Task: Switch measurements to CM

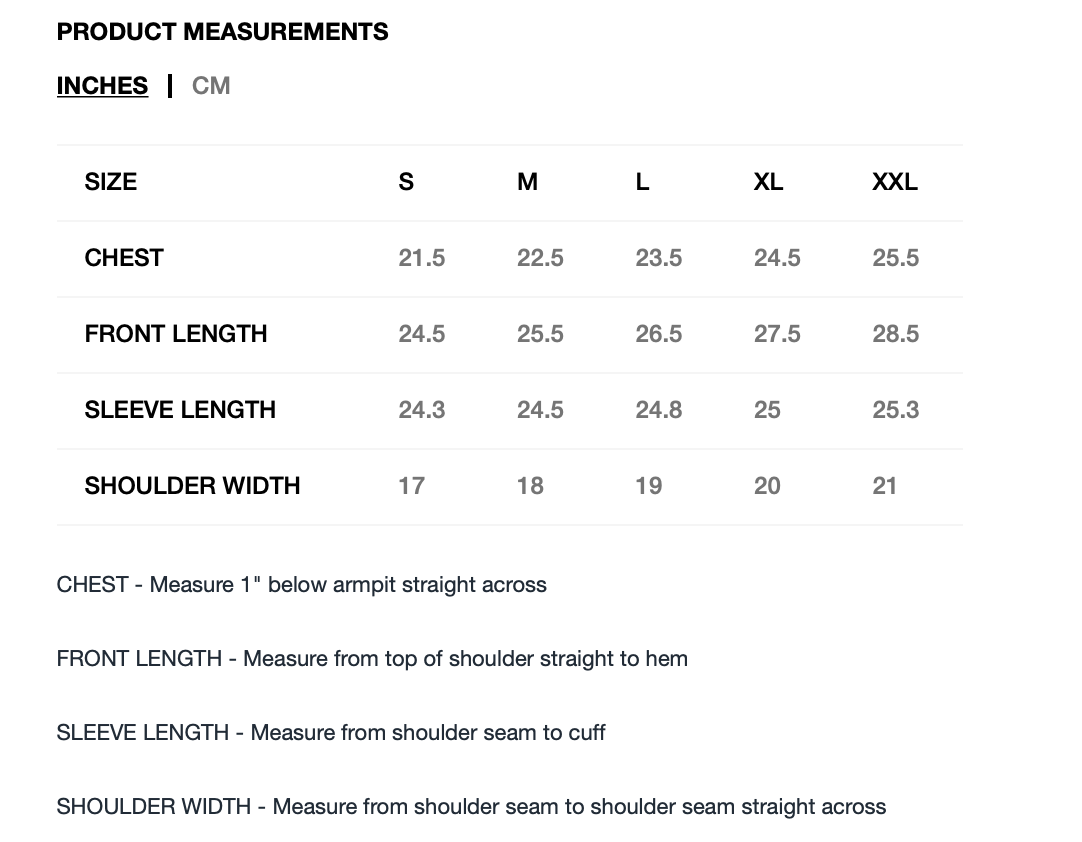Action: tap(211, 86)
